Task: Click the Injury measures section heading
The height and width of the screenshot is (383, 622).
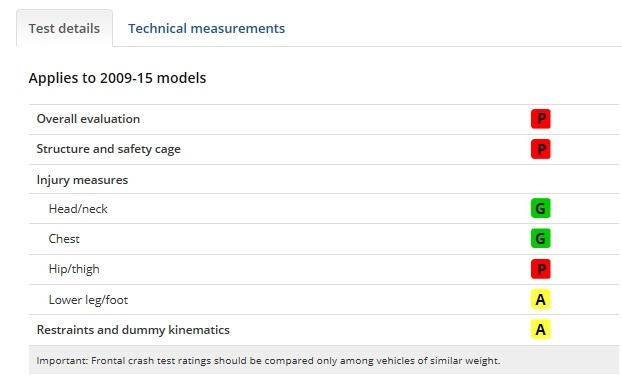Action: 82,180
